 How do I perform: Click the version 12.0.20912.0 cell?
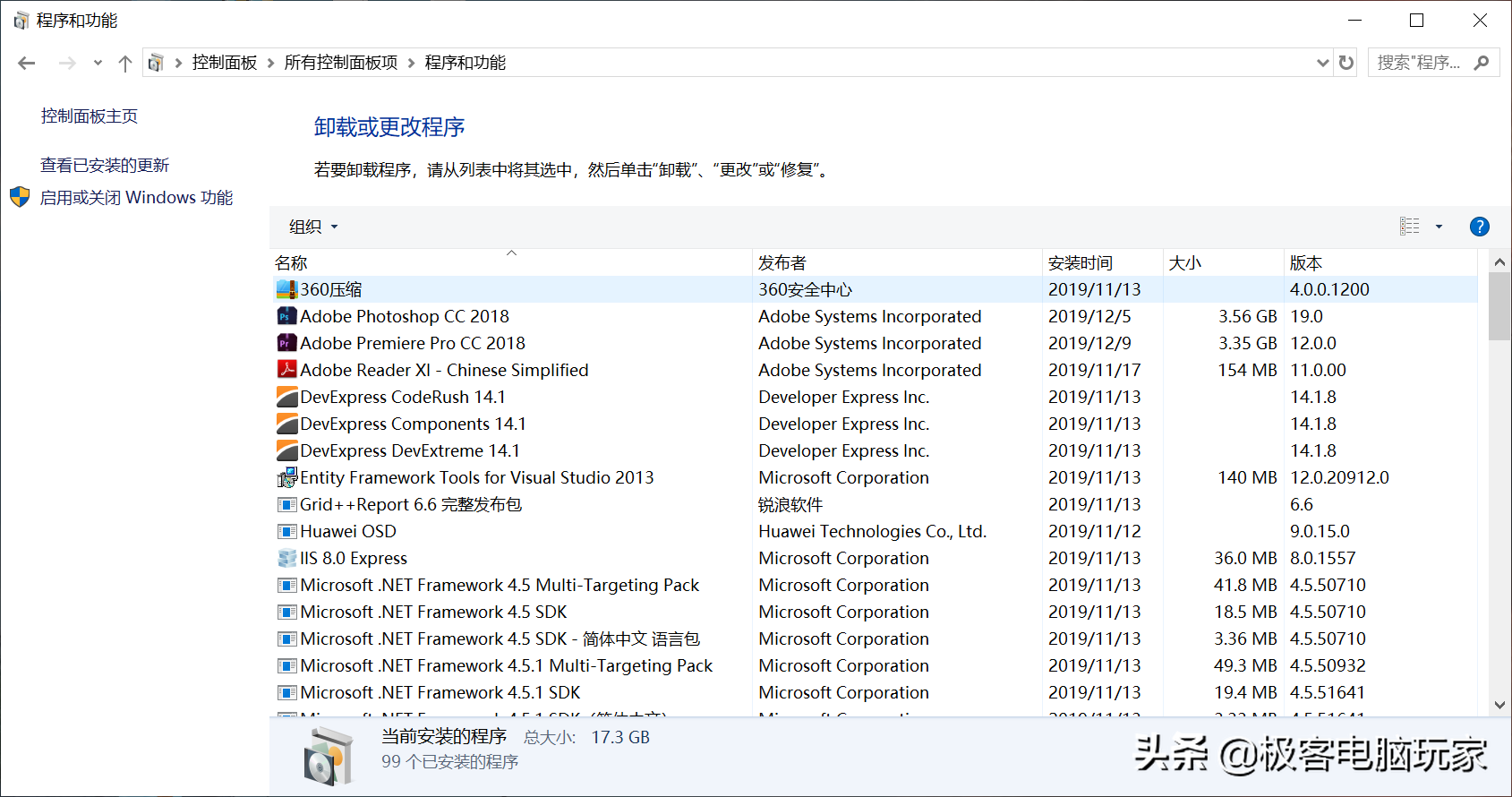pyautogui.click(x=1339, y=477)
